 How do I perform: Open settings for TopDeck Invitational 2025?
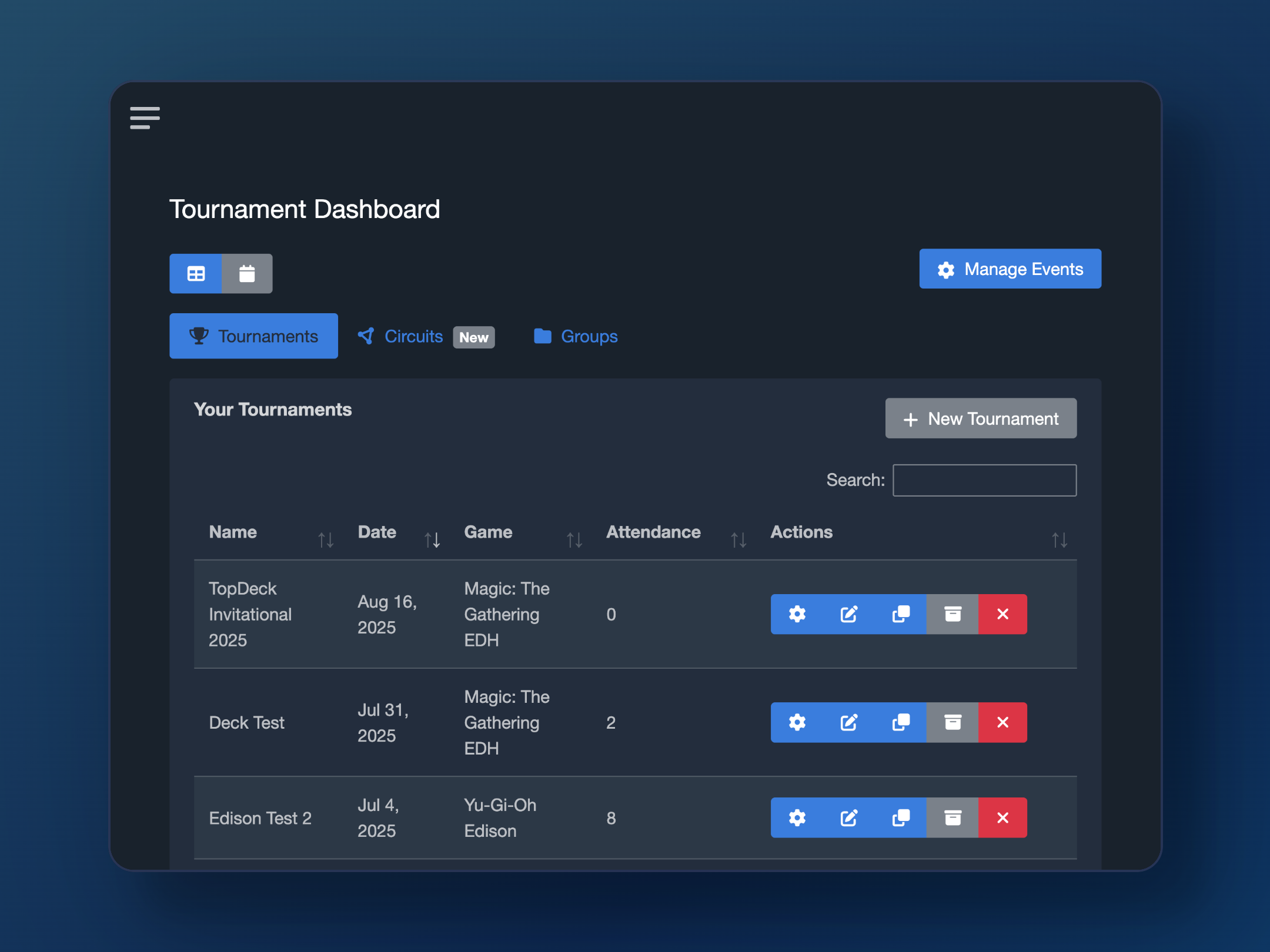tap(797, 614)
